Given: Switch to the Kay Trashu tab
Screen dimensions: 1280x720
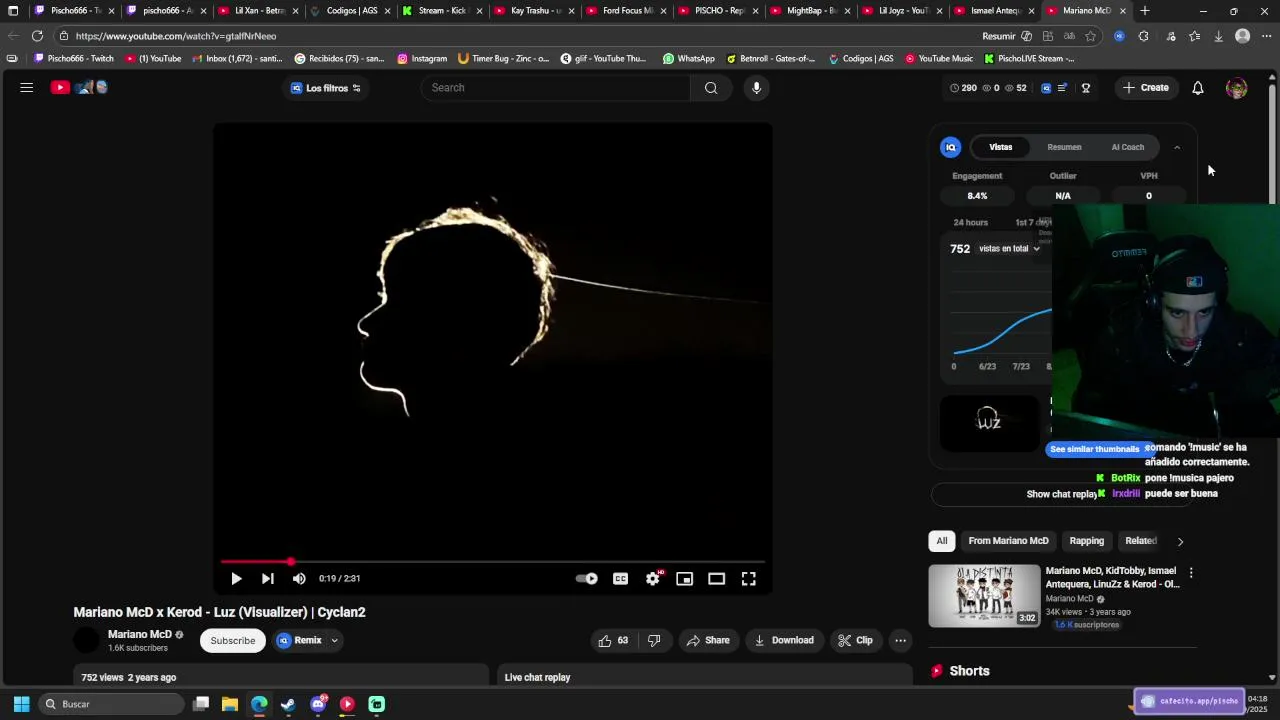Looking at the screenshot, I should click(x=531, y=11).
